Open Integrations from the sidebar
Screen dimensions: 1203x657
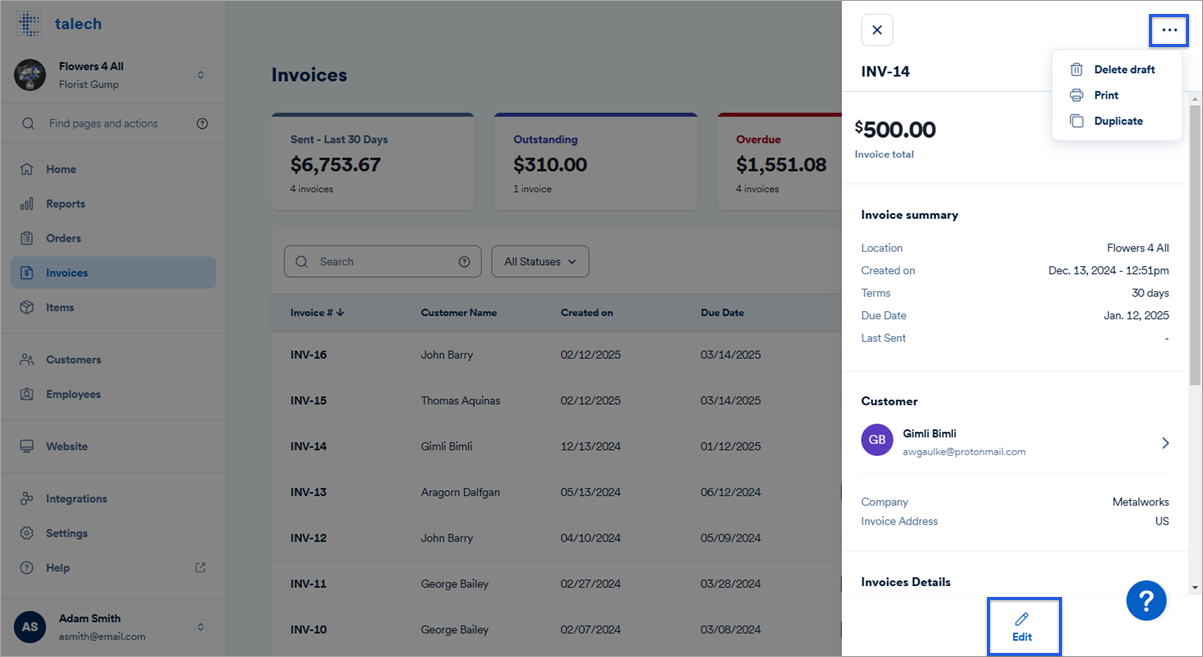coord(113,499)
